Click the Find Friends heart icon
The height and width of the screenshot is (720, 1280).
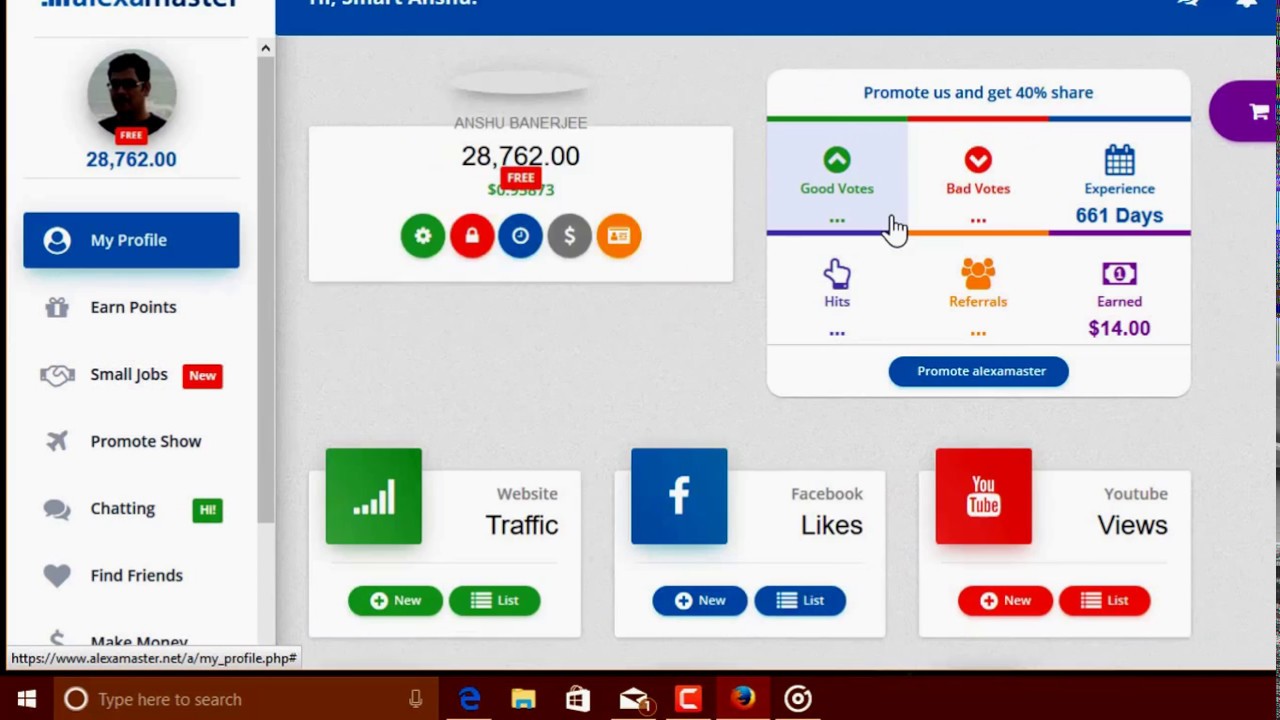pyautogui.click(x=57, y=576)
